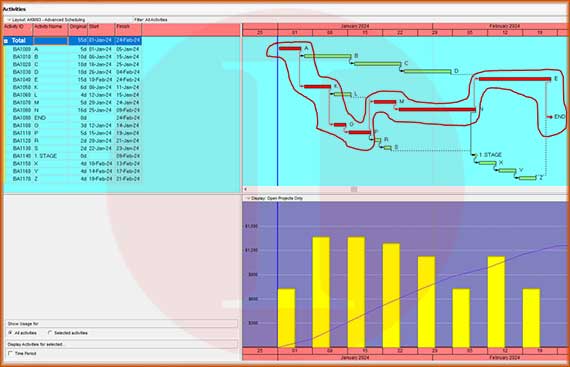This screenshot has height=367, width=570.
Task: Enable the Time Period checkbox
Action: (11, 353)
